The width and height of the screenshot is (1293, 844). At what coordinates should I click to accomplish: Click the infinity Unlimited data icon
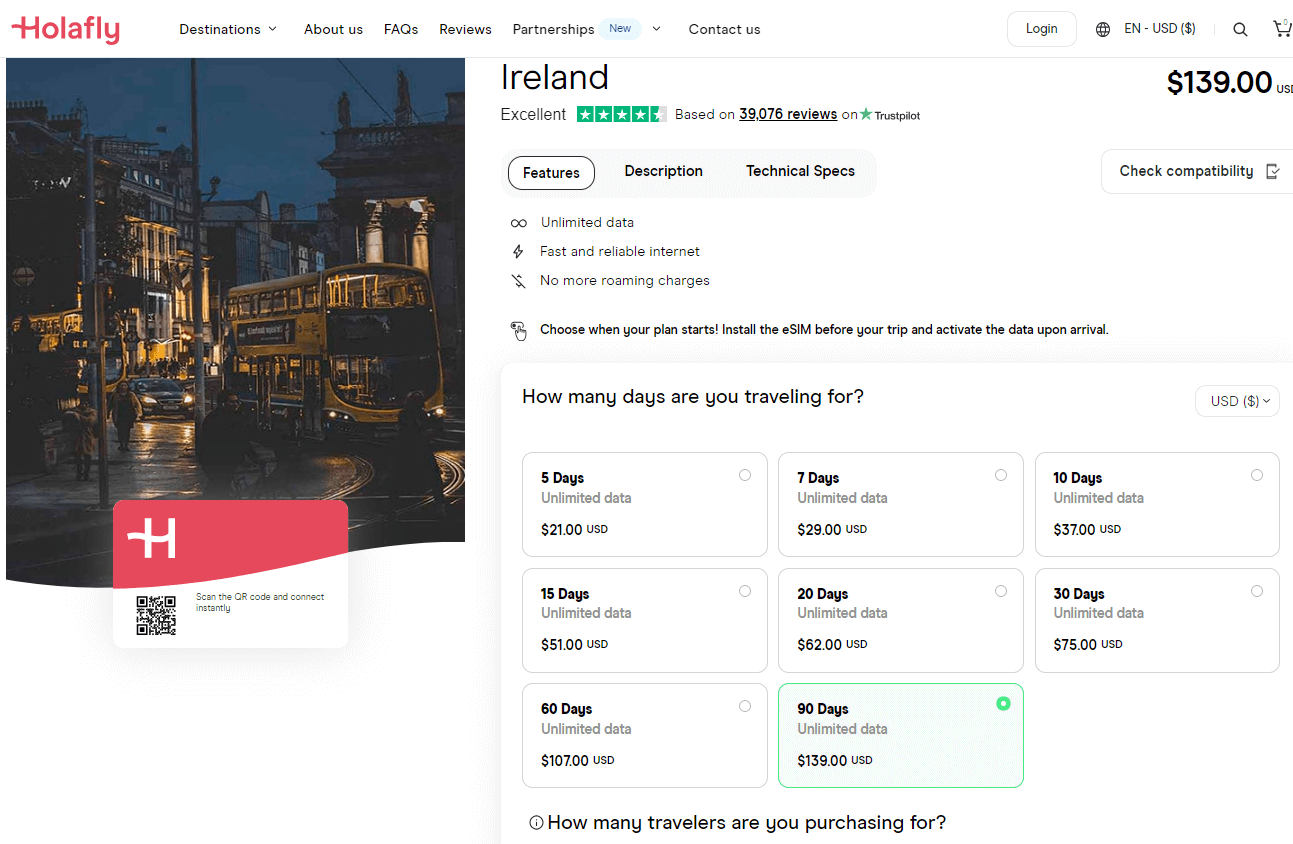(518, 223)
